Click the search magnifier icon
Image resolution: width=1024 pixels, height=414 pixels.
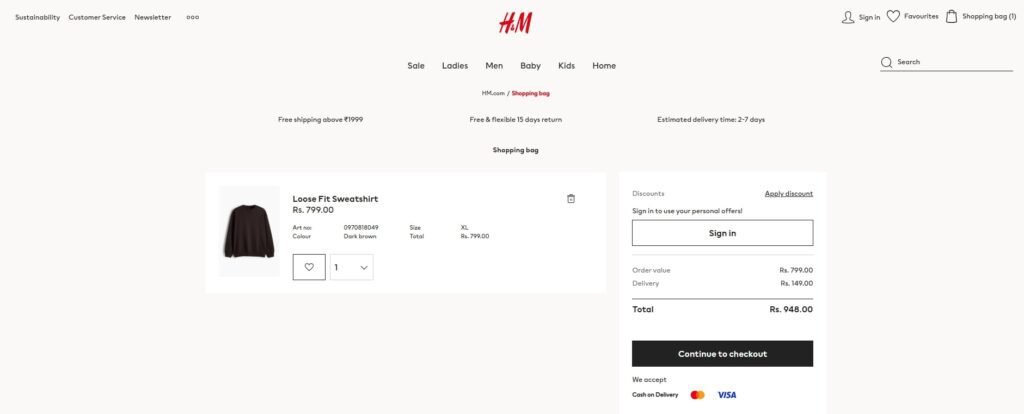click(x=886, y=62)
